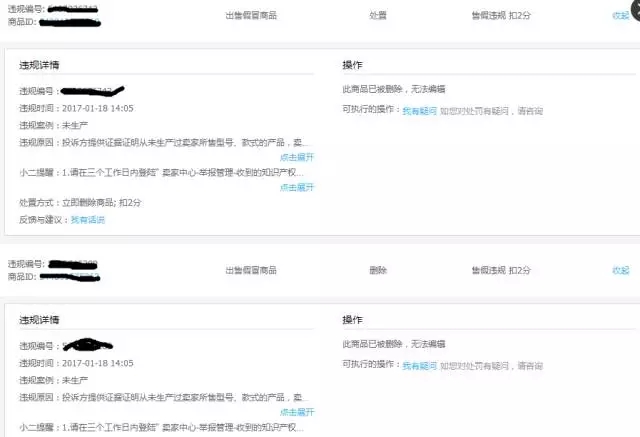Expand 小二提醒 text in first record

tap(297, 187)
